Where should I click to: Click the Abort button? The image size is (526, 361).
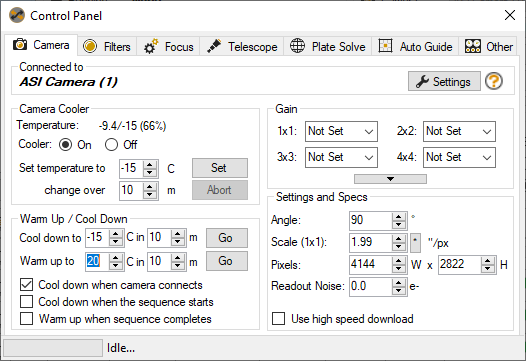point(220,190)
